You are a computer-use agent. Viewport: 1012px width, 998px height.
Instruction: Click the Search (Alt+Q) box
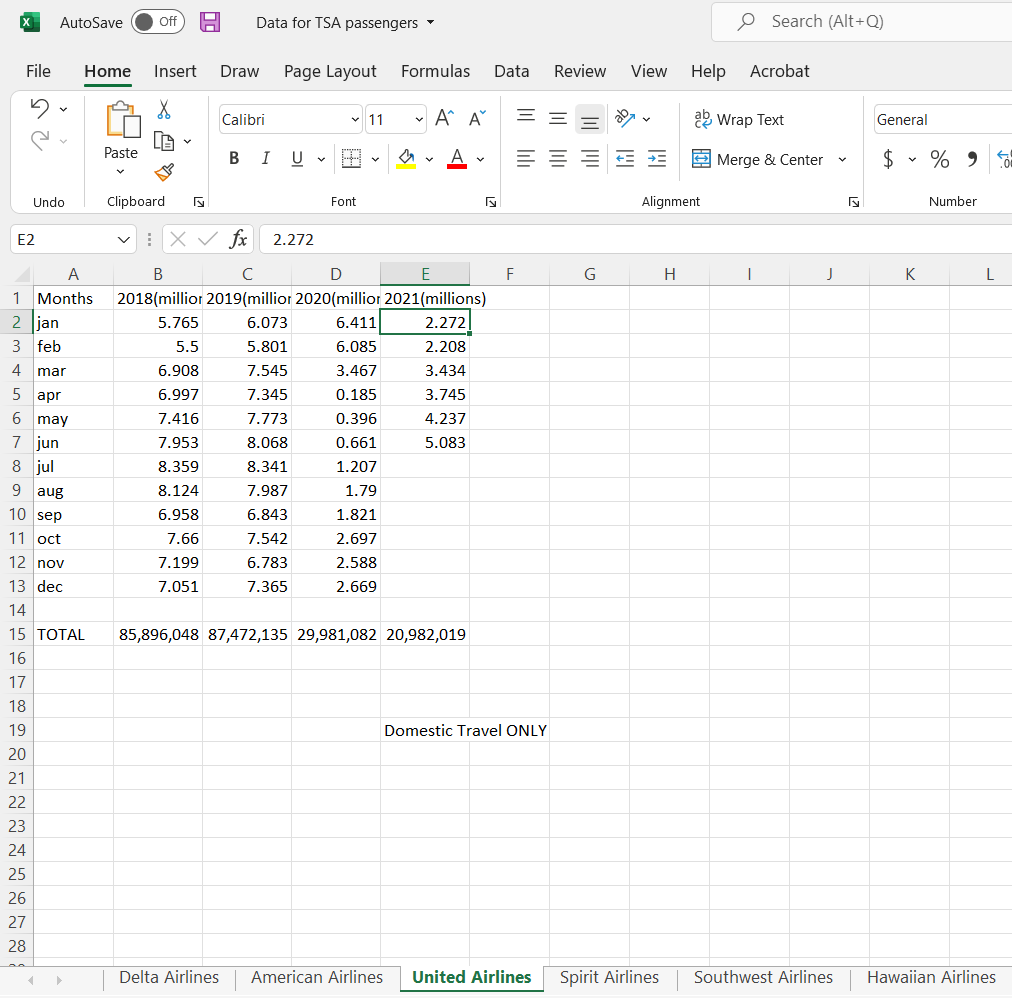coord(862,22)
